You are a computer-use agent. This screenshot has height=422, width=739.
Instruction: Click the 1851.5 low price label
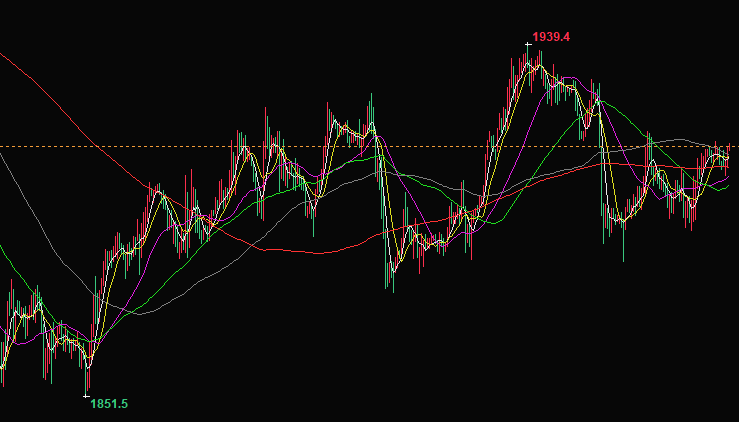pos(109,404)
